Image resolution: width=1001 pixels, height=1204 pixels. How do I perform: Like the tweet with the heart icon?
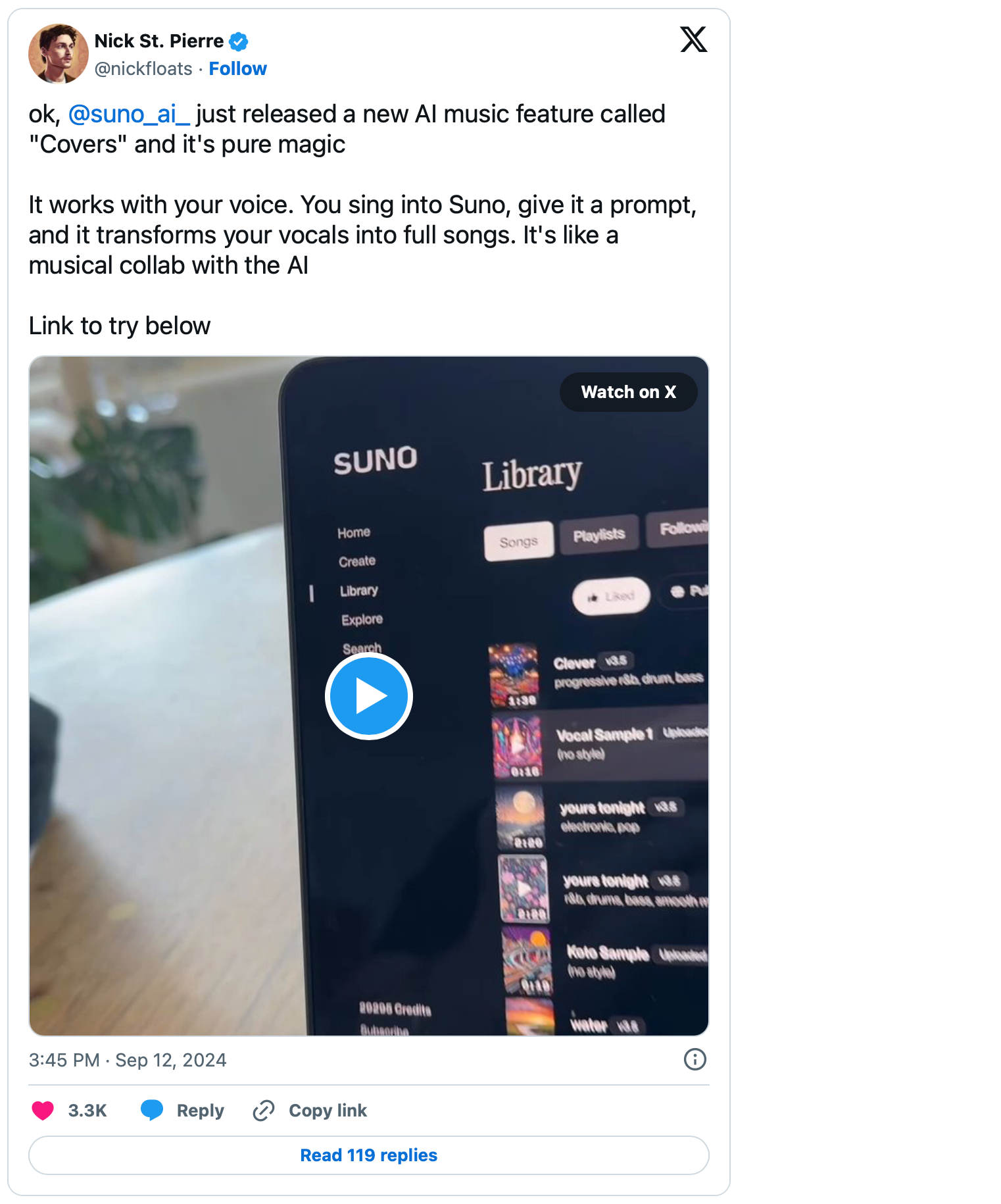click(x=43, y=1111)
